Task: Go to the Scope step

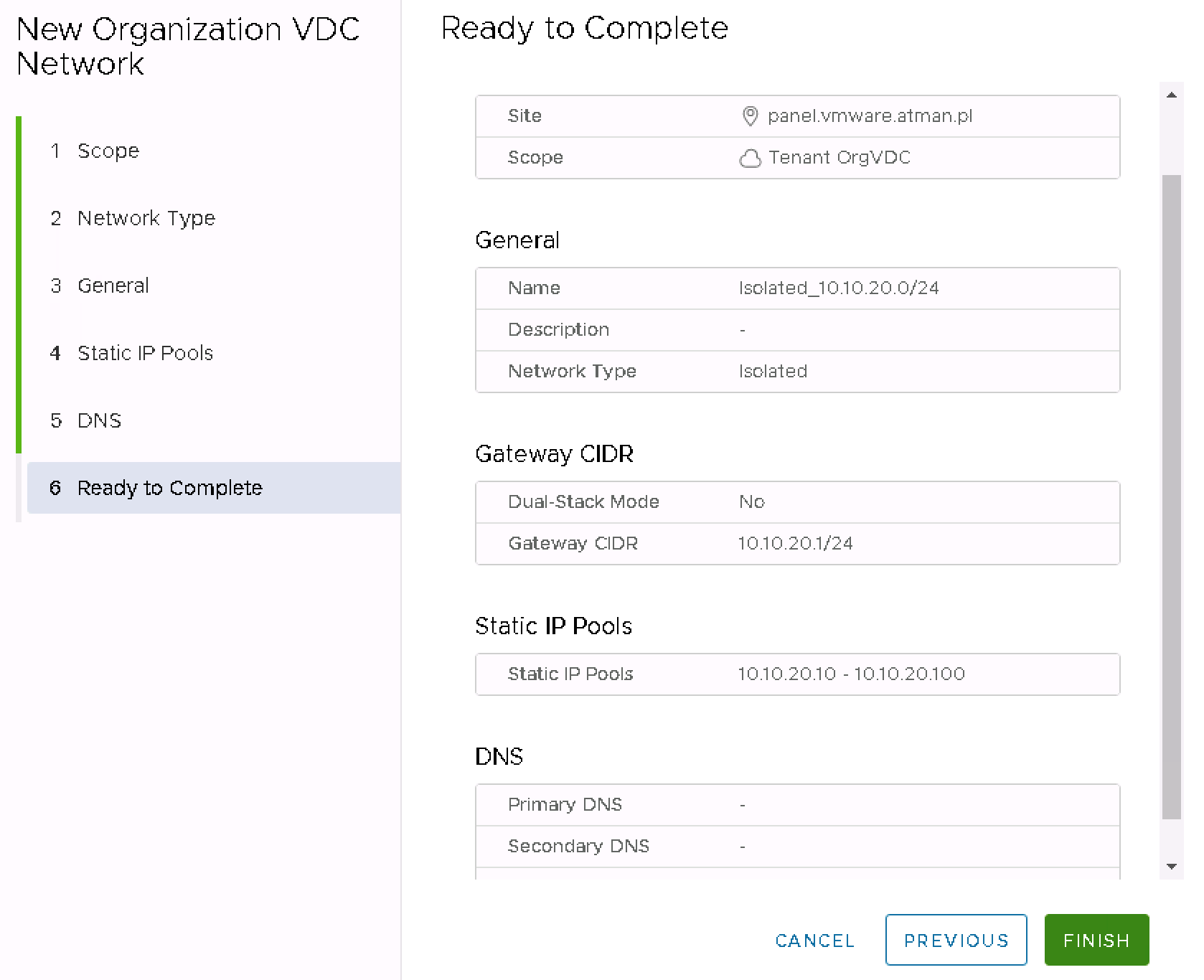Action: point(108,151)
